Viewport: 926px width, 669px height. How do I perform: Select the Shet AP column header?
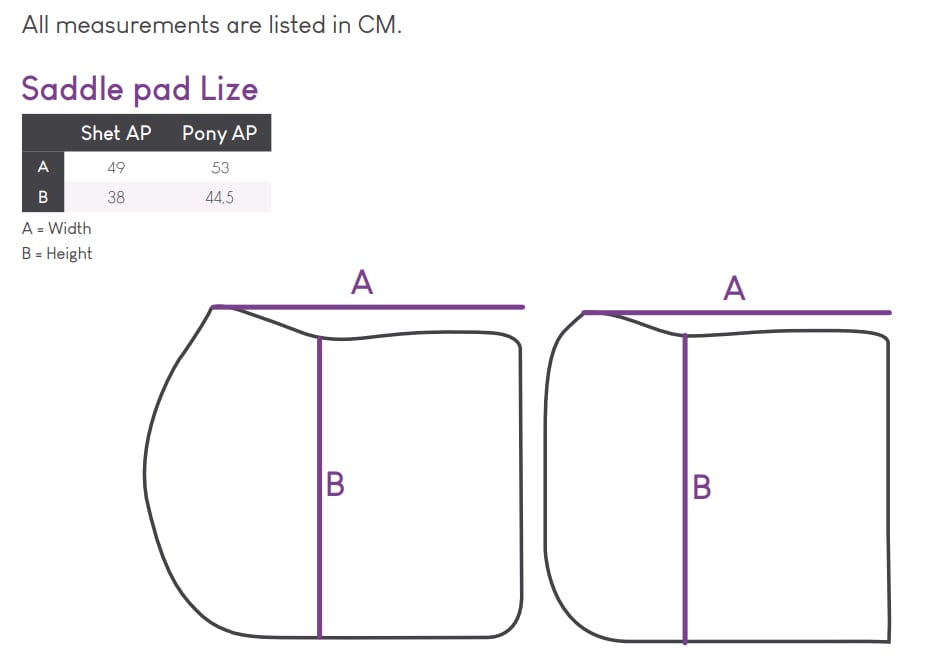coord(116,133)
